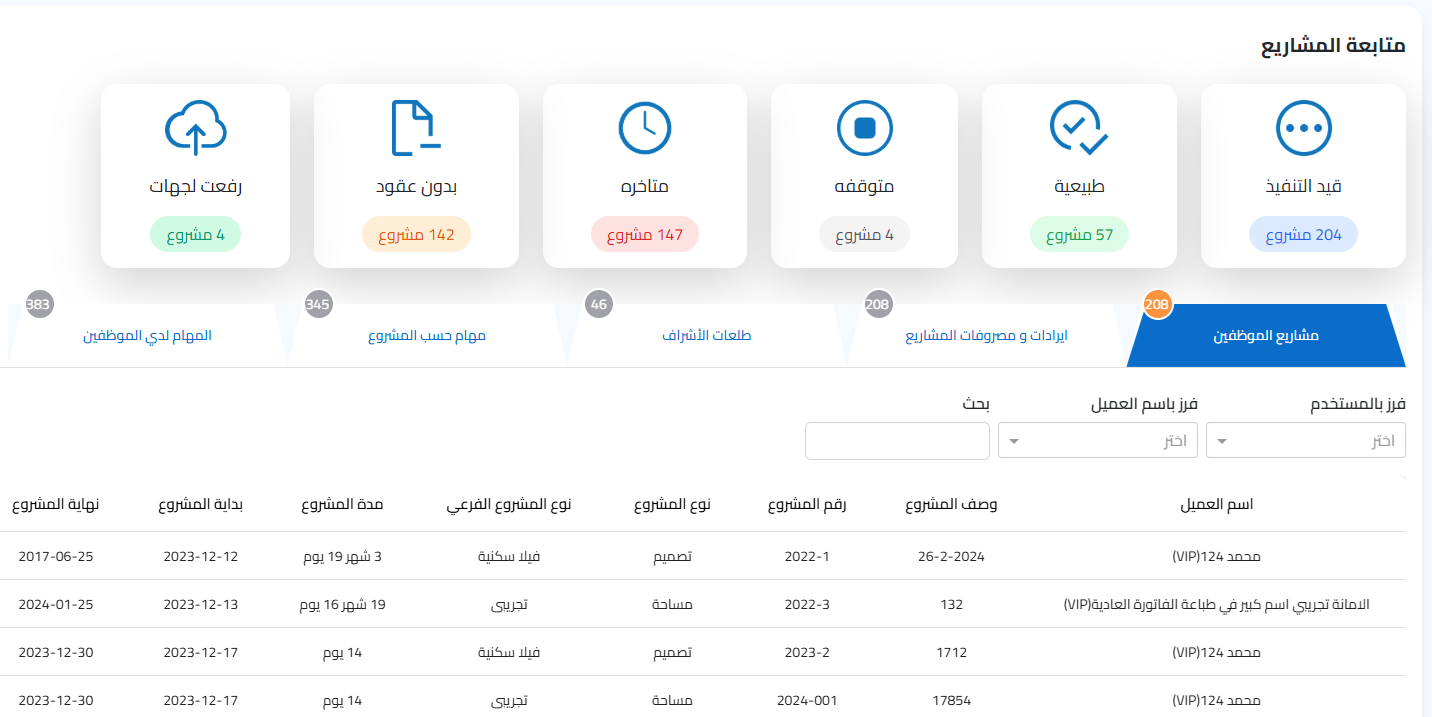
Task: Click the الامانة تجريبي customer name cell
Action: (1216, 604)
